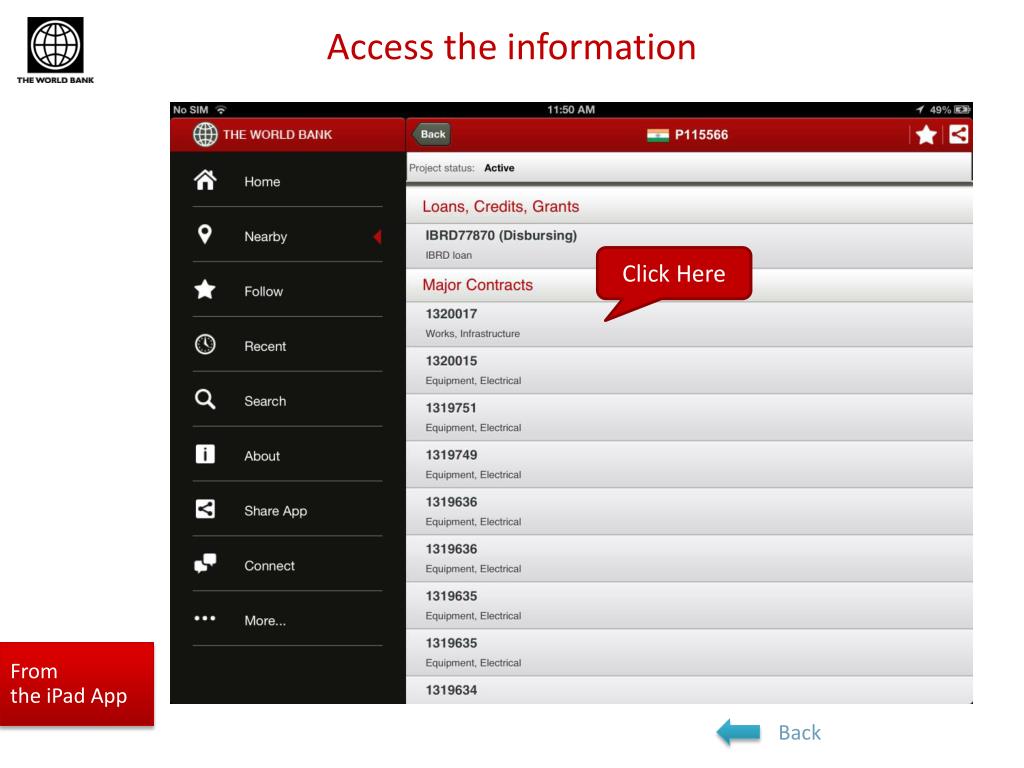Tap the Follow star icon in sidebar
The height and width of the screenshot is (768, 1024).
(x=205, y=289)
